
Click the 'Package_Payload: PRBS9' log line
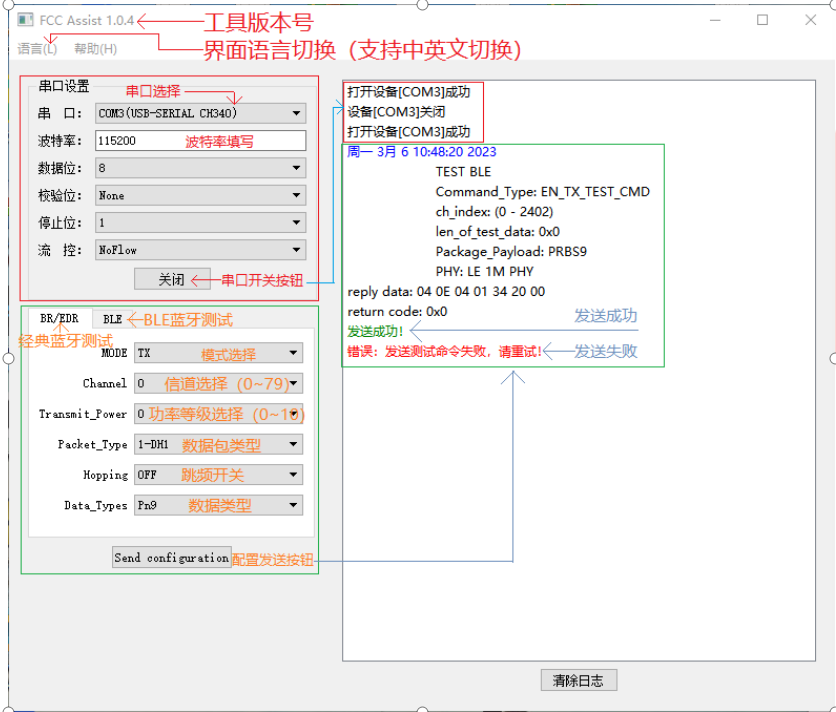tap(511, 252)
